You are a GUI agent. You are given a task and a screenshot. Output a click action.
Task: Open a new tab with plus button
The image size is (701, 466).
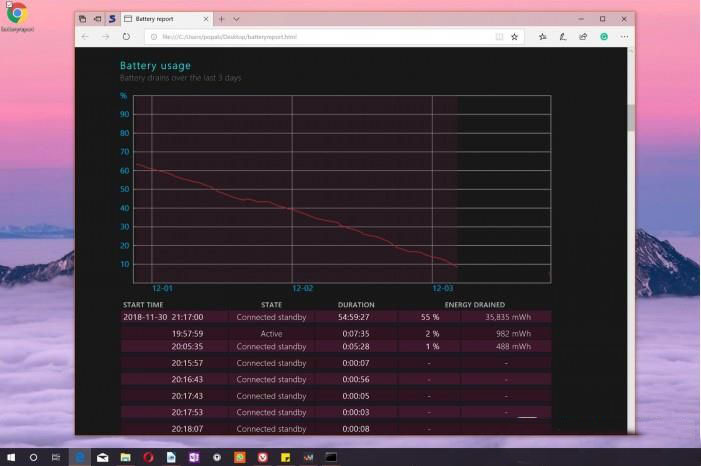pyautogui.click(x=221, y=19)
